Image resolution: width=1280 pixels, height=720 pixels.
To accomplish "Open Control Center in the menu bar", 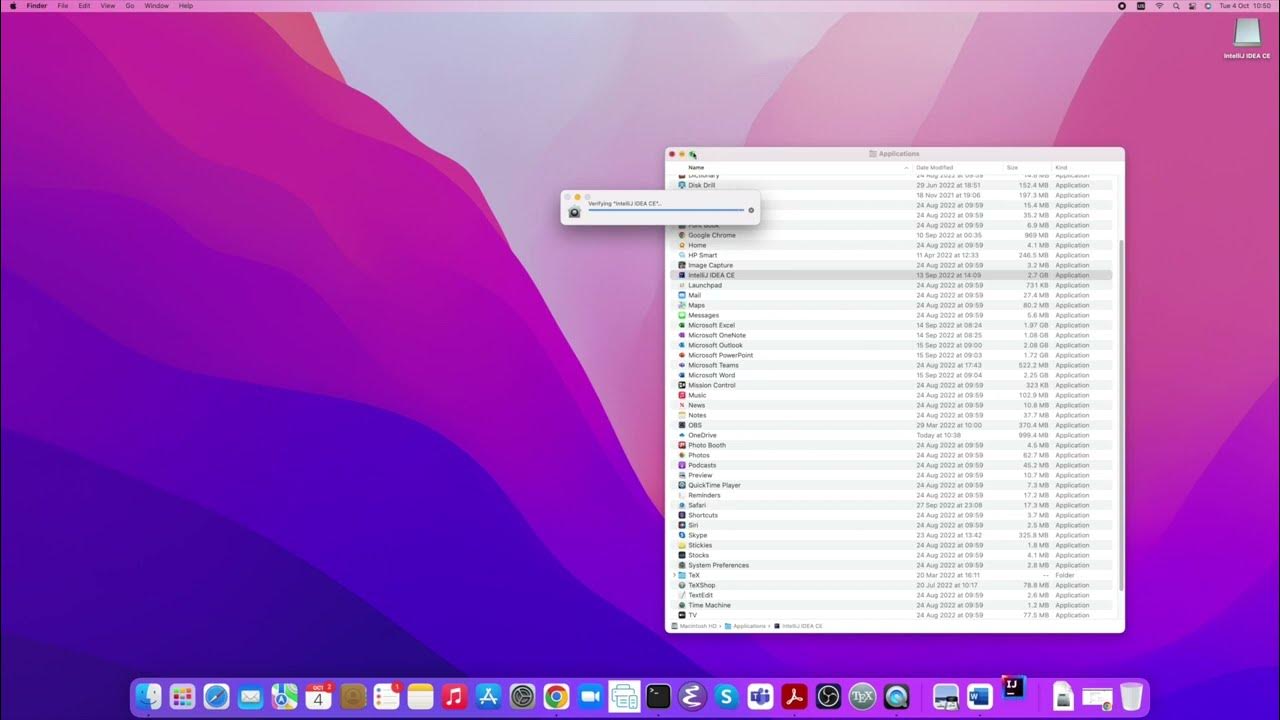I will [x=1193, y=6].
